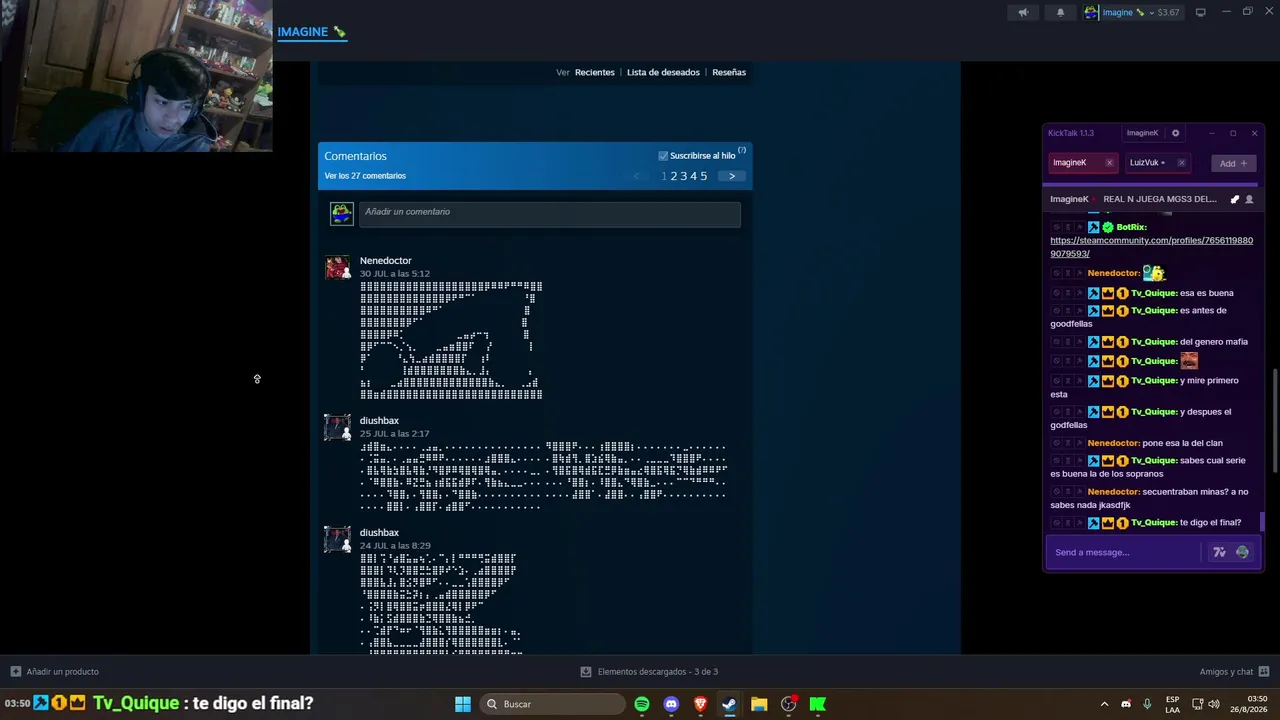Toggle Suscribirse al hilo checkbox
The width and height of the screenshot is (1280, 720).
(x=663, y=156)
